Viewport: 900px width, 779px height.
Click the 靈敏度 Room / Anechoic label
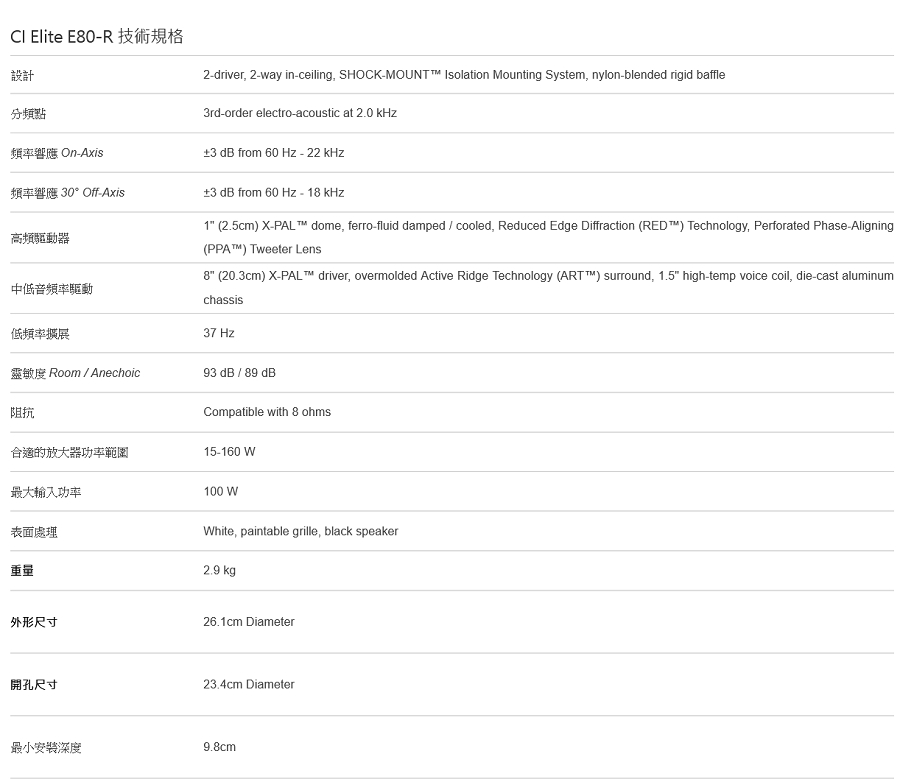[x=75, y=373]
